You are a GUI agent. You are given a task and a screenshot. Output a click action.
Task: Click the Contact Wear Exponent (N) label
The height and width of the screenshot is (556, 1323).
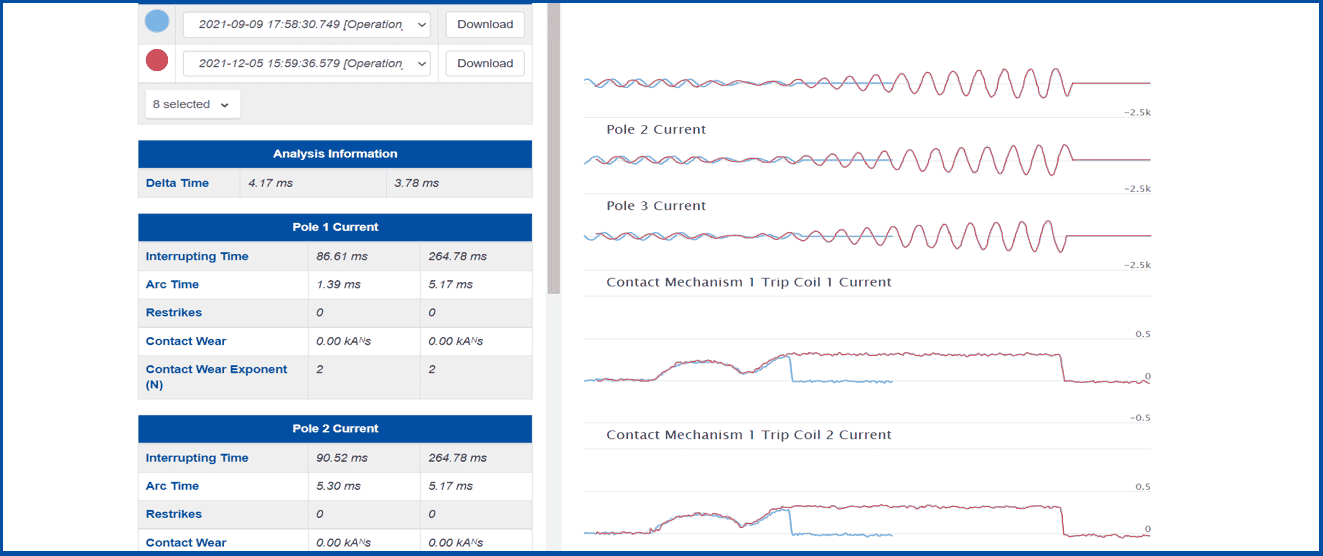tap(216, 377)
